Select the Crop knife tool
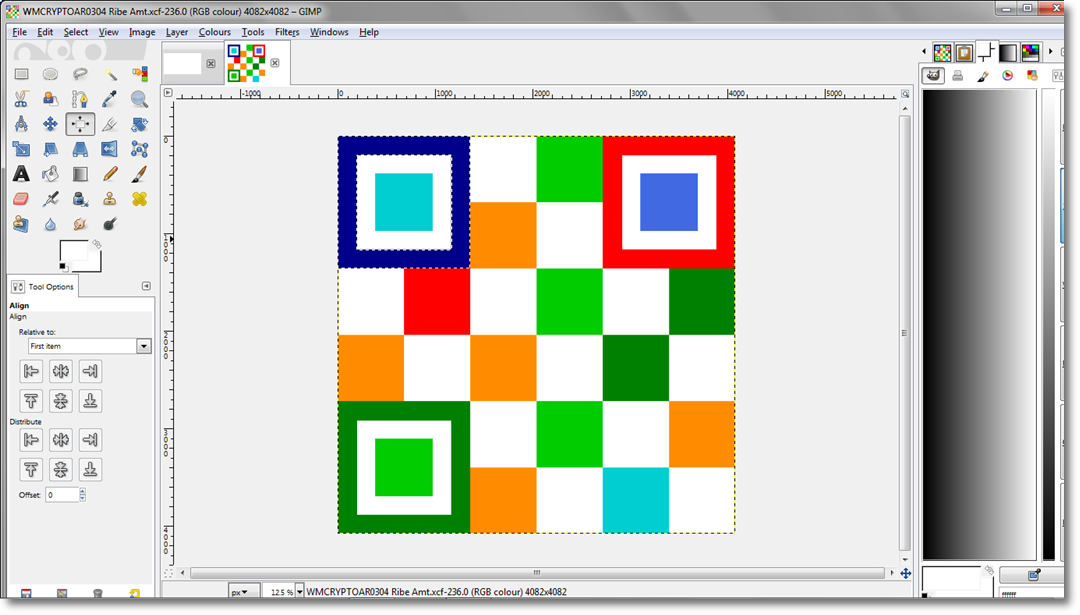The image size is (1080, 615). (110, 124)
